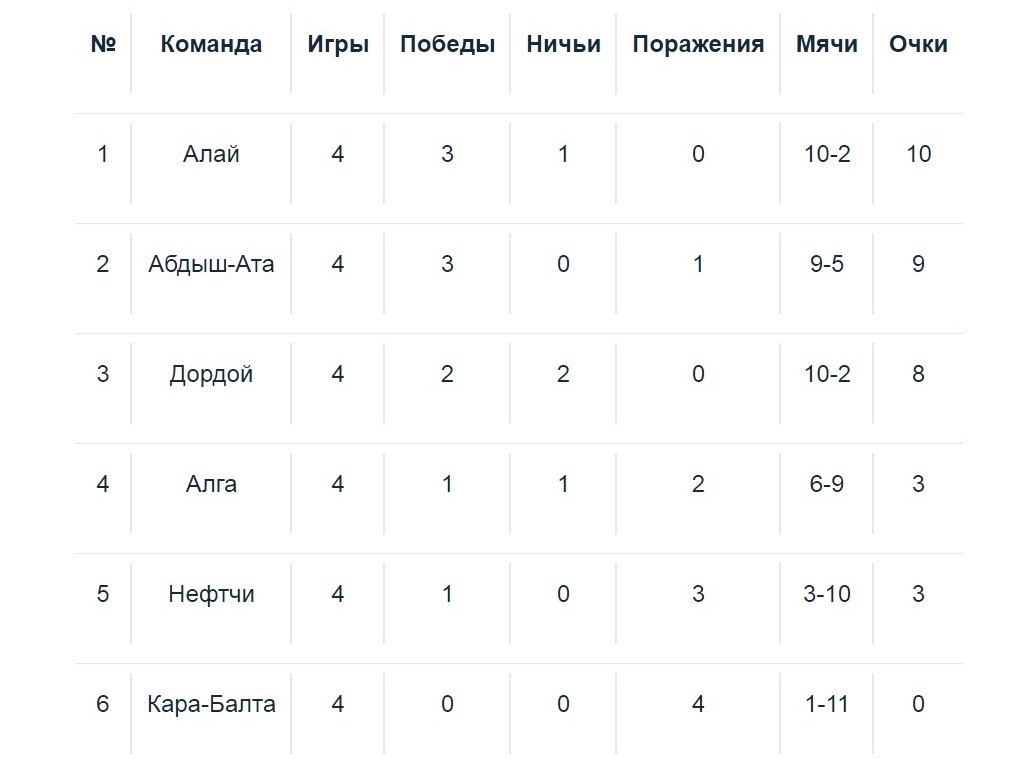This screenshot has height=759, width=1029.
Task: Click Кара-Балта's goals score 1-11
Action: (x=827, y=704)
